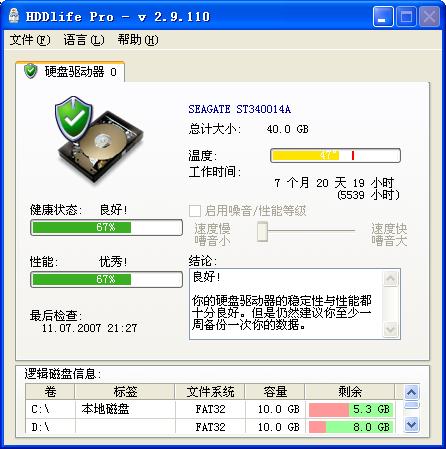Click the noise/performance slider handle
The image size is (446, 449).
click(262, 231)
